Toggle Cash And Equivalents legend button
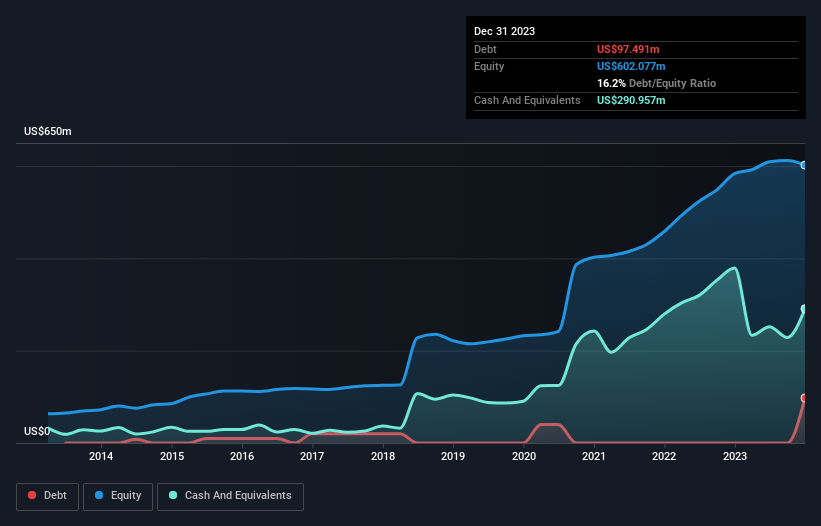 230,496
